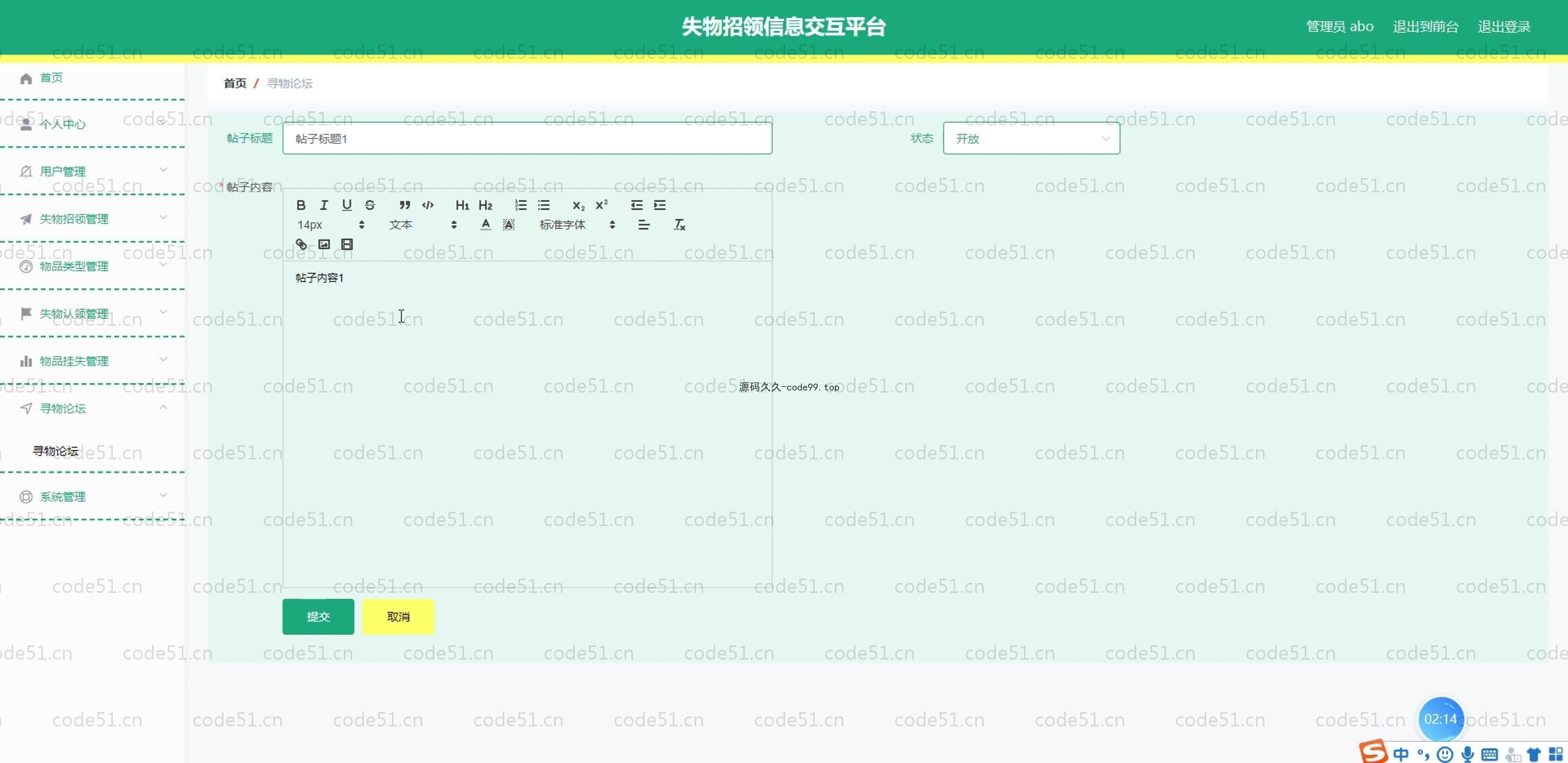Click the yellow 取消 cancel button

pyautogui.click(x=398, y=616)
